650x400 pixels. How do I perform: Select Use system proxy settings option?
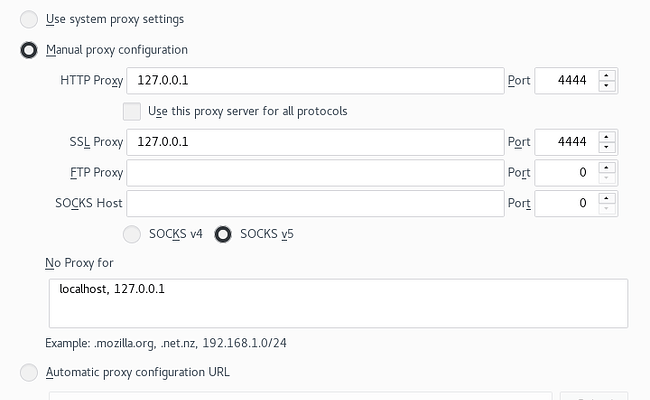29,19
